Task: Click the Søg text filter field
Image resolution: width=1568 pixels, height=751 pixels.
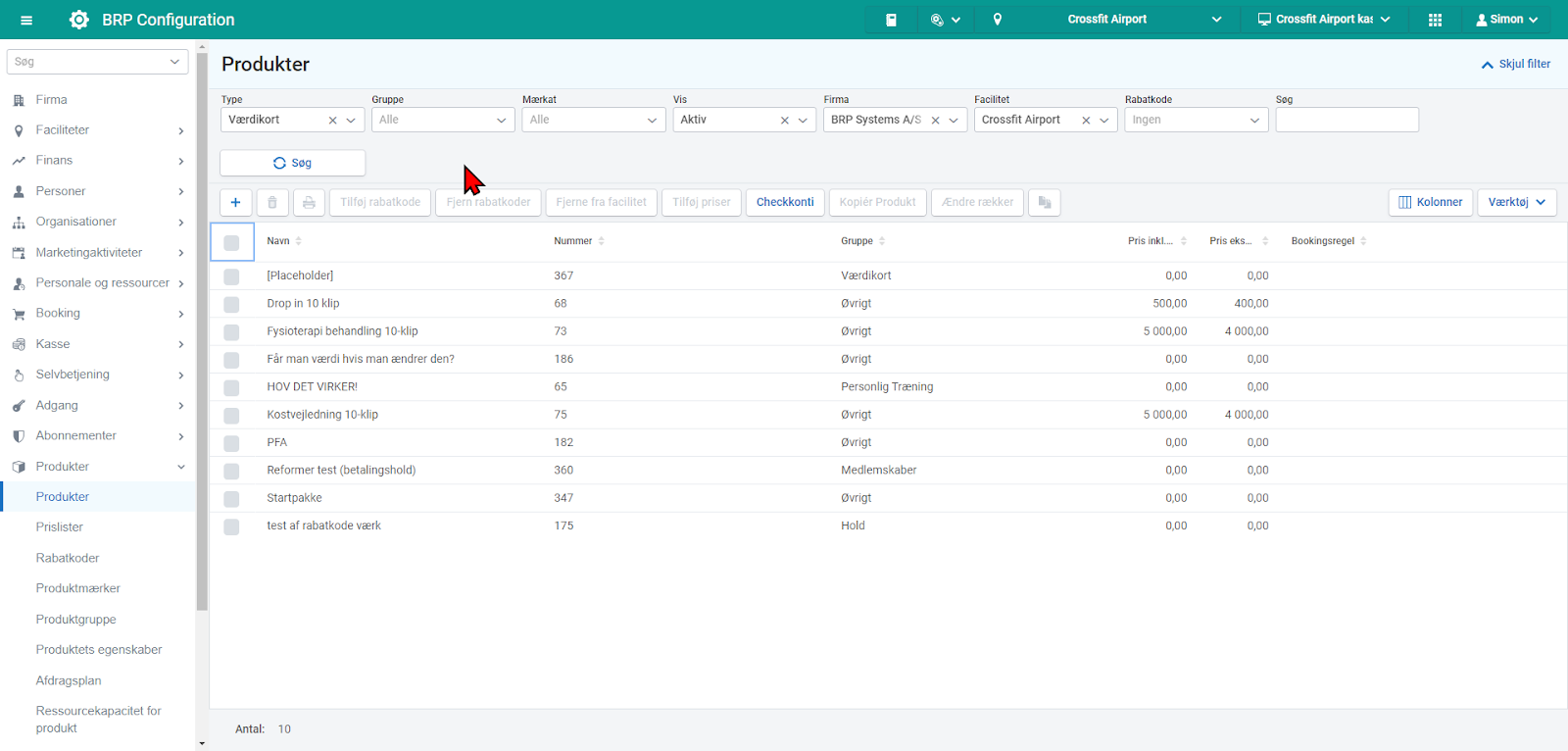Action: click(1347, 120)
